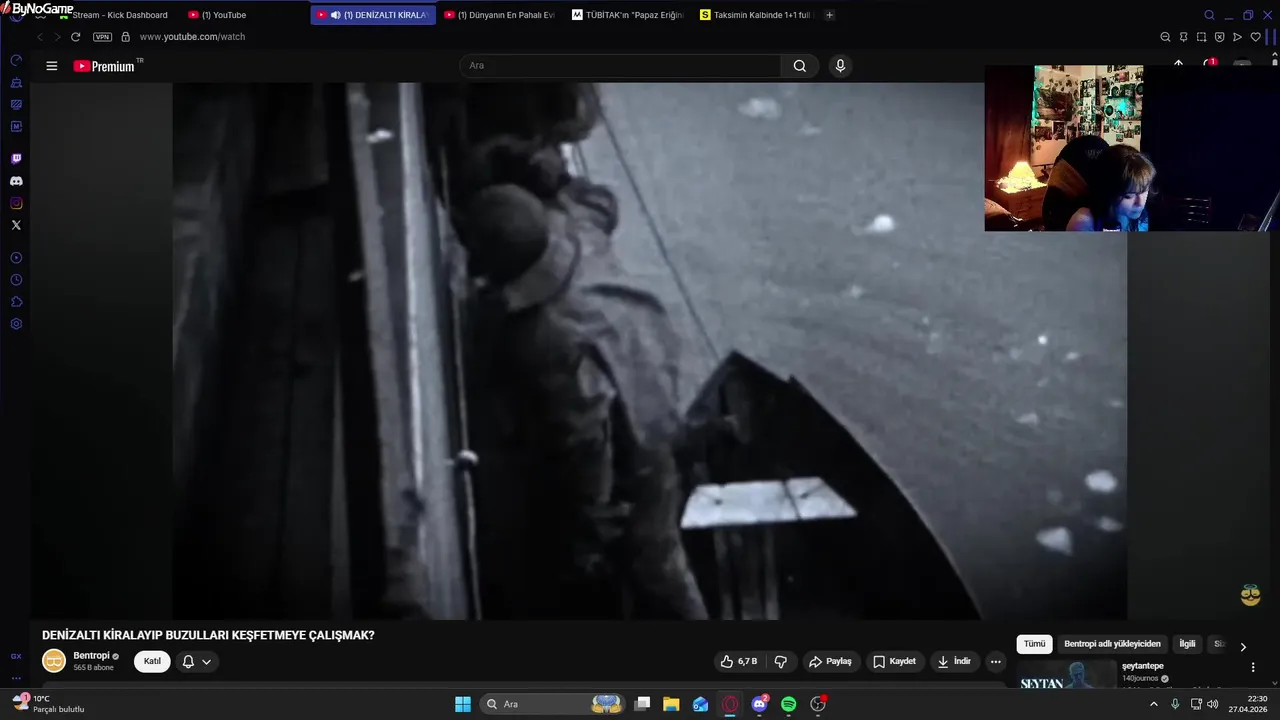Open the Bentropi channel name link
Viewport: 1280px width, 720px height.
click(91, 656)
